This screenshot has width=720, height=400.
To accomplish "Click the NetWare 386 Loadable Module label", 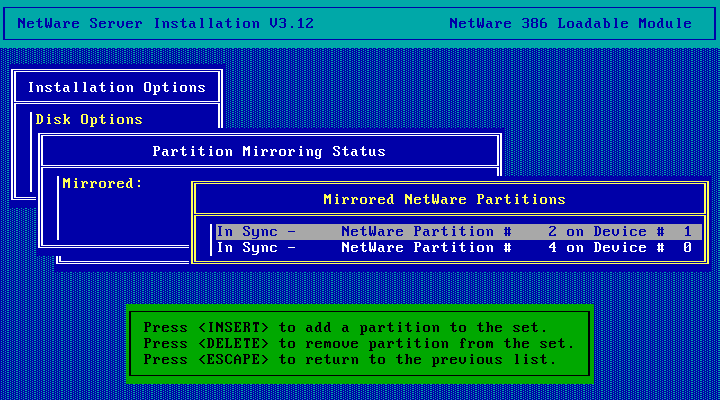I will click(570, 23).
